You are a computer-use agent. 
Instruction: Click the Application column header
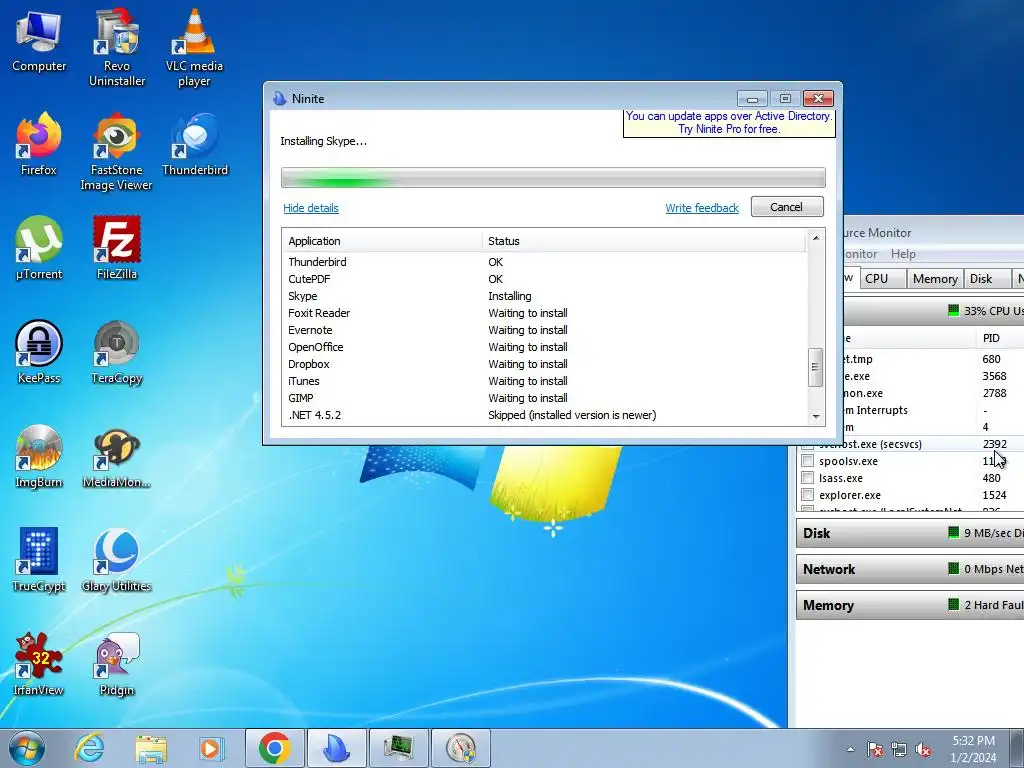coord(382,241)
